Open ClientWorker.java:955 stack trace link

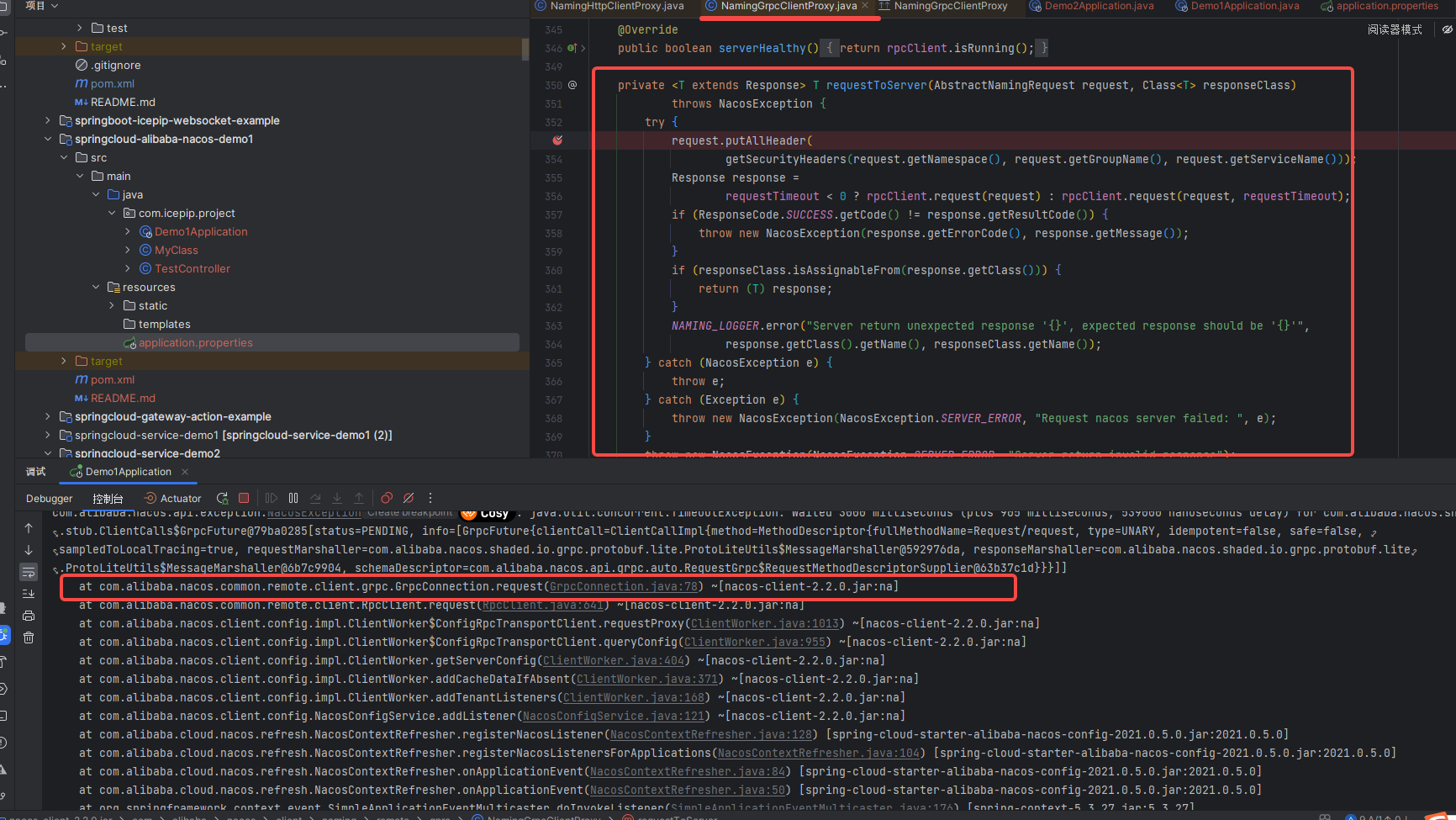pyautogui.click(x=754, y=642)
